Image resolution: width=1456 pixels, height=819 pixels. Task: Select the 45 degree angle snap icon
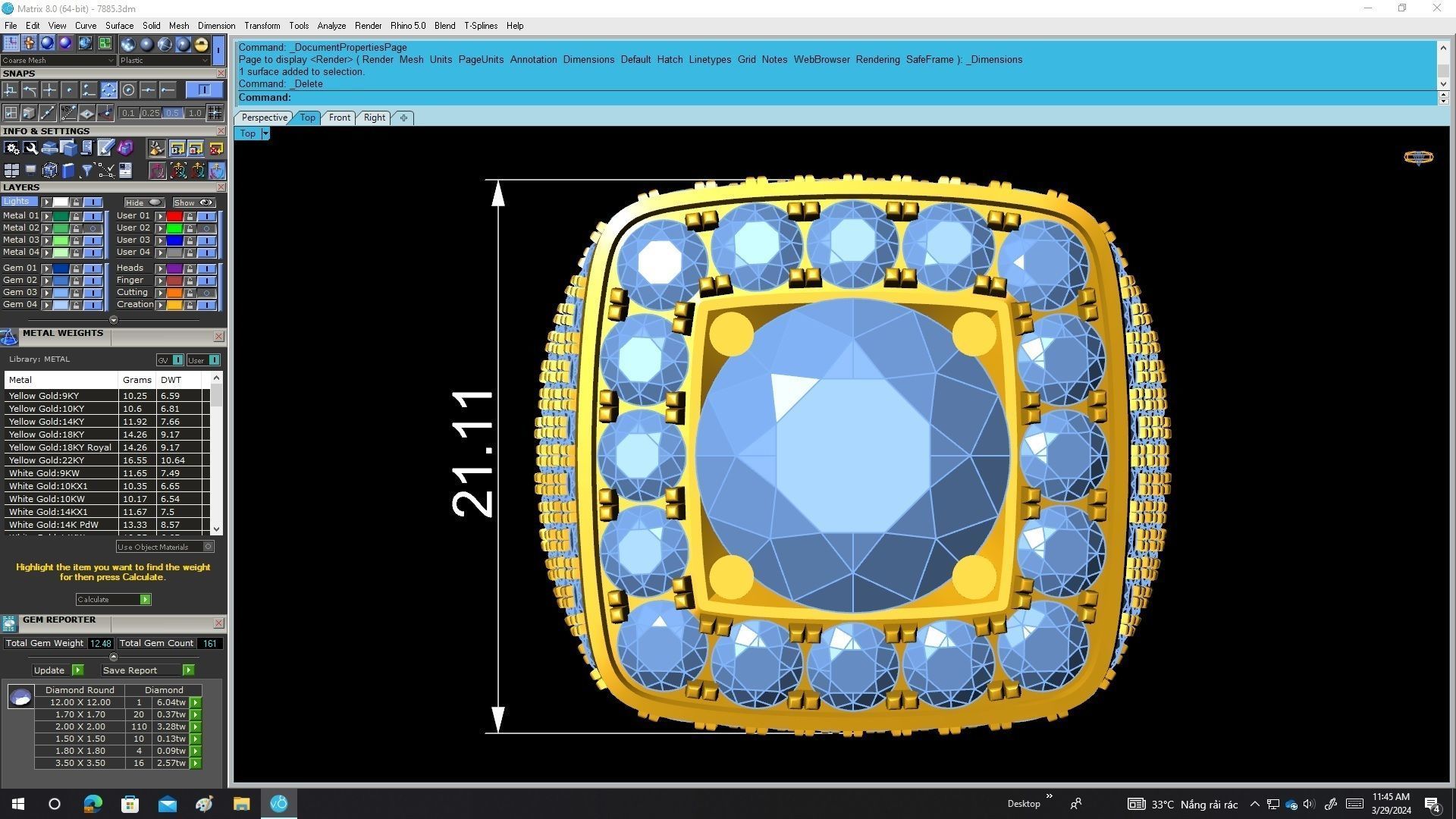coord(69,113)
